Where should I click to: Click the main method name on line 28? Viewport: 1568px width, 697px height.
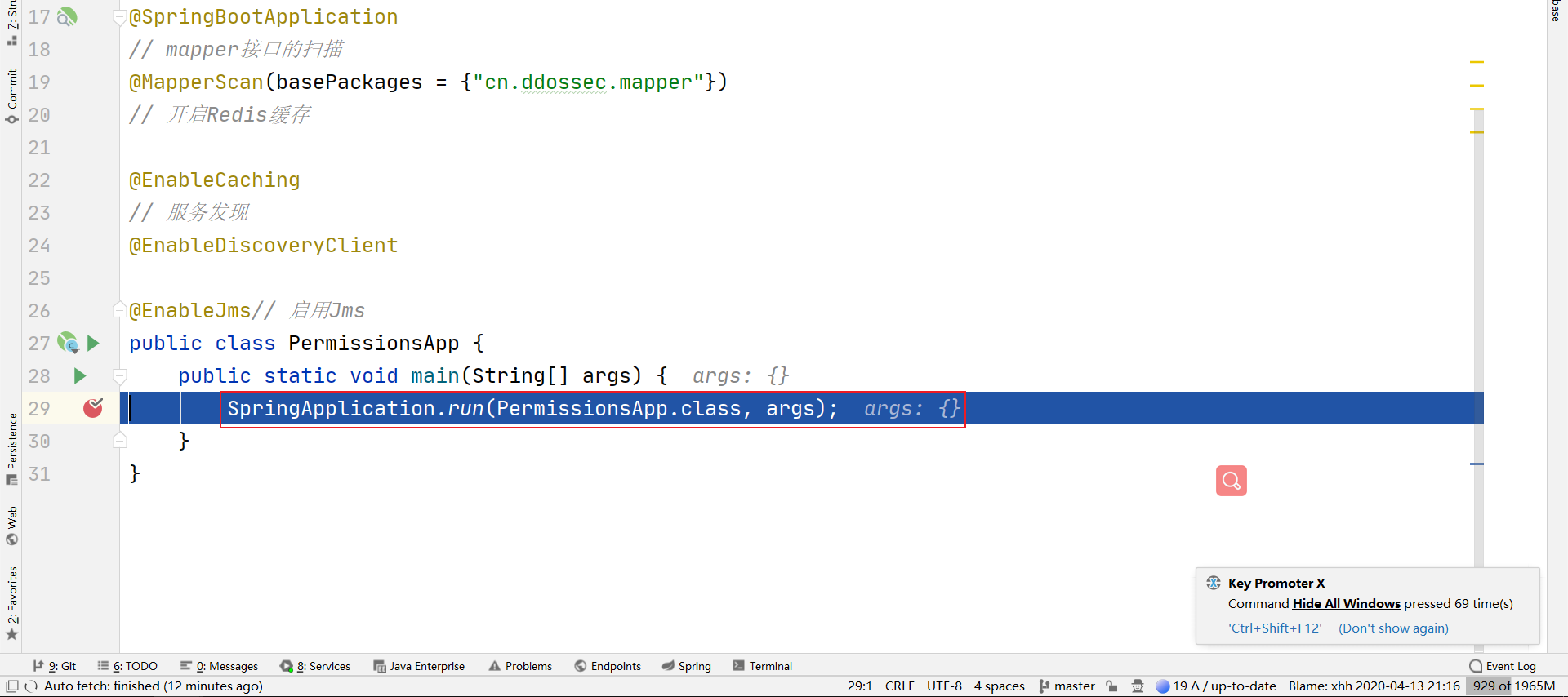point(435,376)
